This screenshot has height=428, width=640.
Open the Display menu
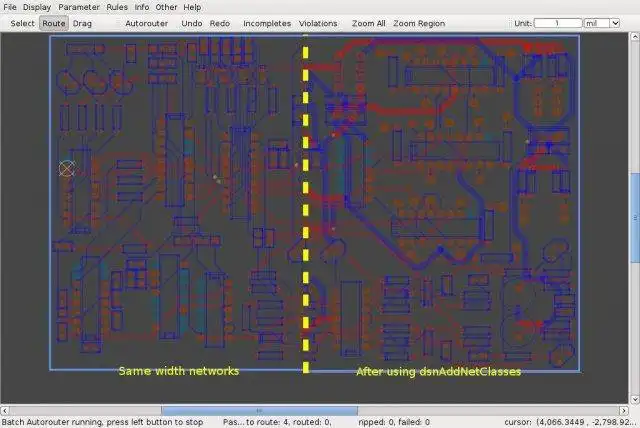coord(37,7)
